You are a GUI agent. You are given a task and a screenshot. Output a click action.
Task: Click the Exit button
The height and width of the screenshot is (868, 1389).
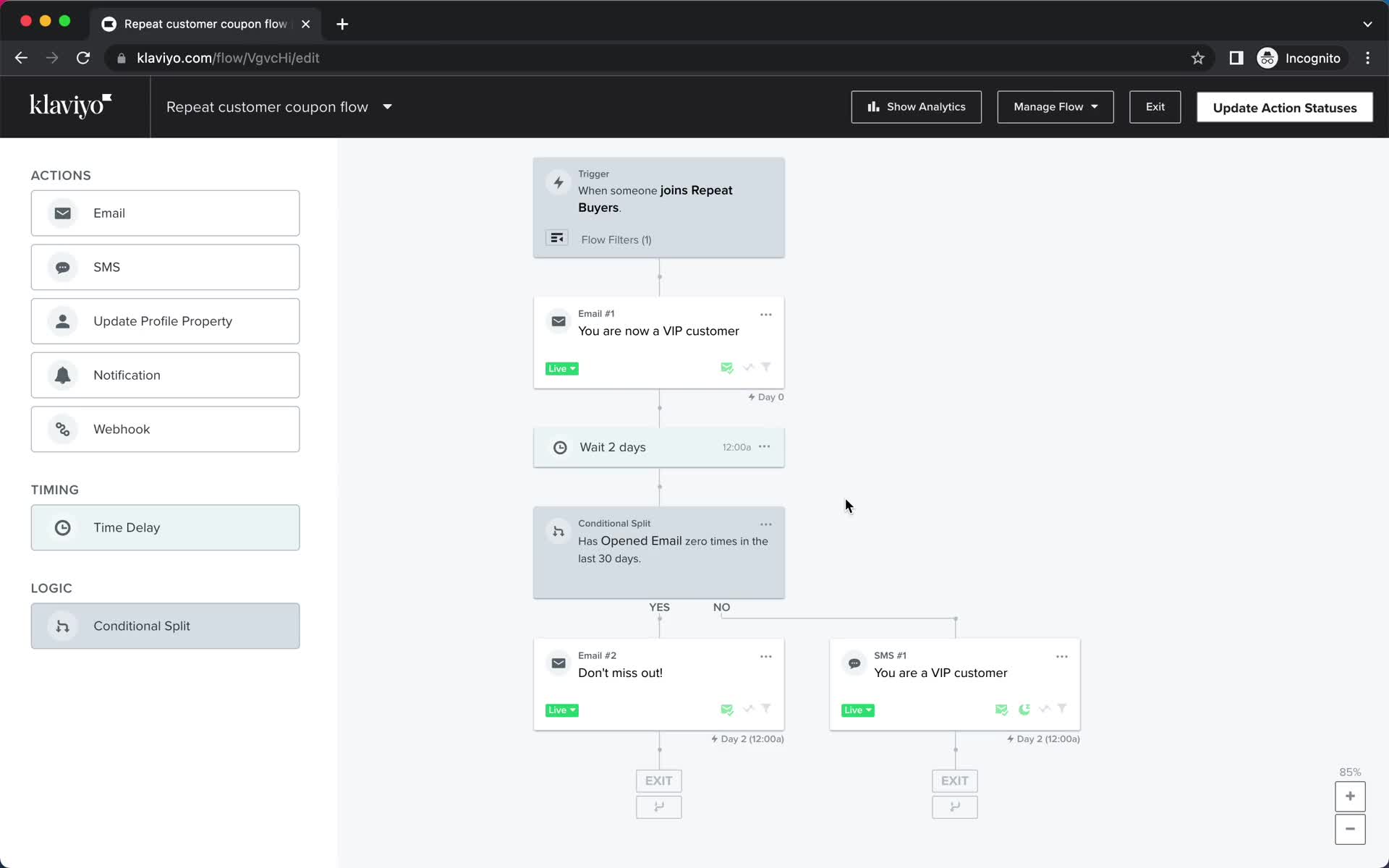pyautogui.click(x=1155, y=107)
